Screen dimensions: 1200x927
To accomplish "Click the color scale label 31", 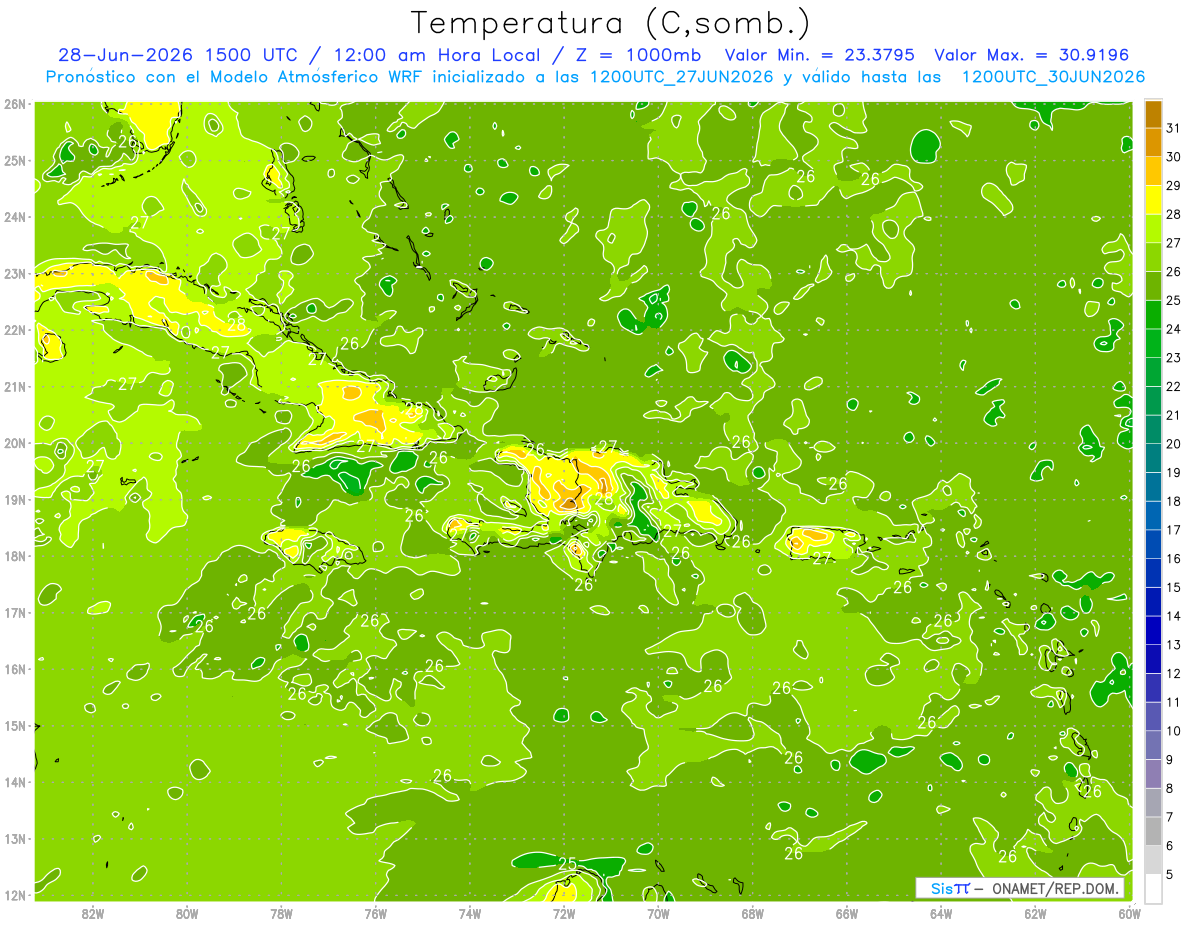I will pos(1174,128).
